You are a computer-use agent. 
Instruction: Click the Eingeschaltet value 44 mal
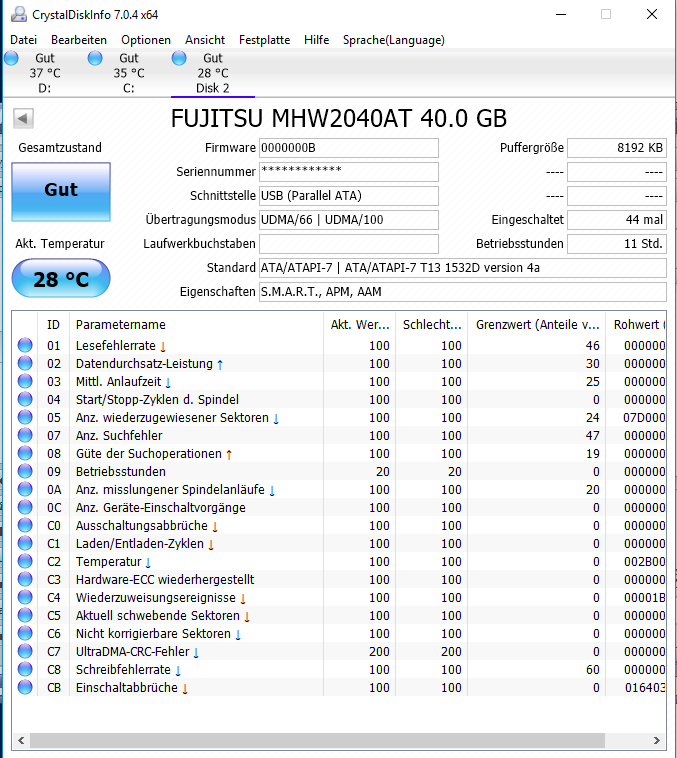pos(617,220)
